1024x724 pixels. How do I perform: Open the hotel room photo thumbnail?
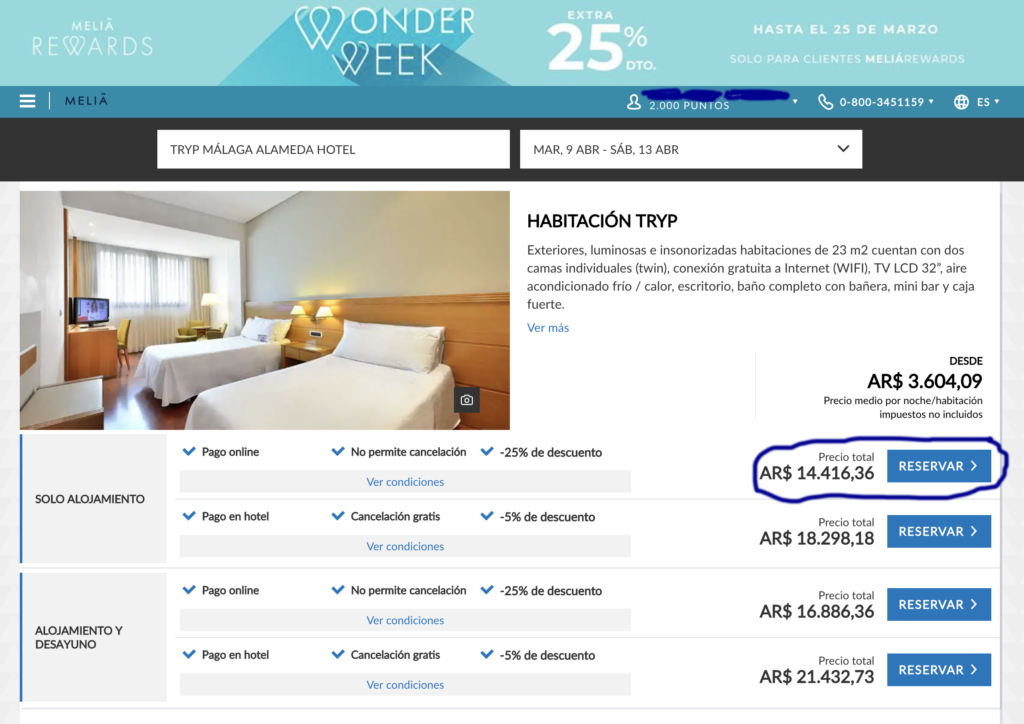point(264,310)
